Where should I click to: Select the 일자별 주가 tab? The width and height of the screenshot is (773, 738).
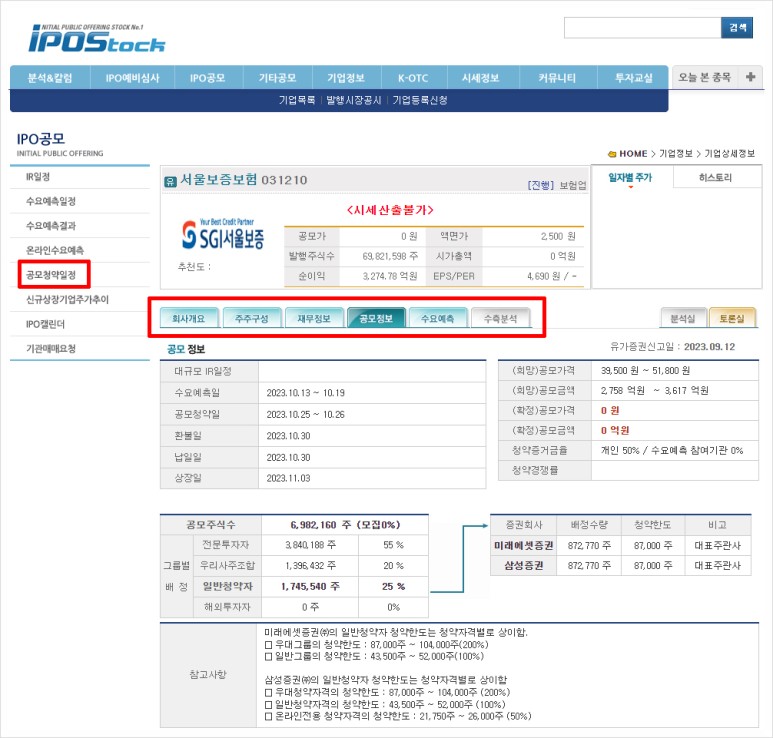pyautogui.click(x=630, y=177)
